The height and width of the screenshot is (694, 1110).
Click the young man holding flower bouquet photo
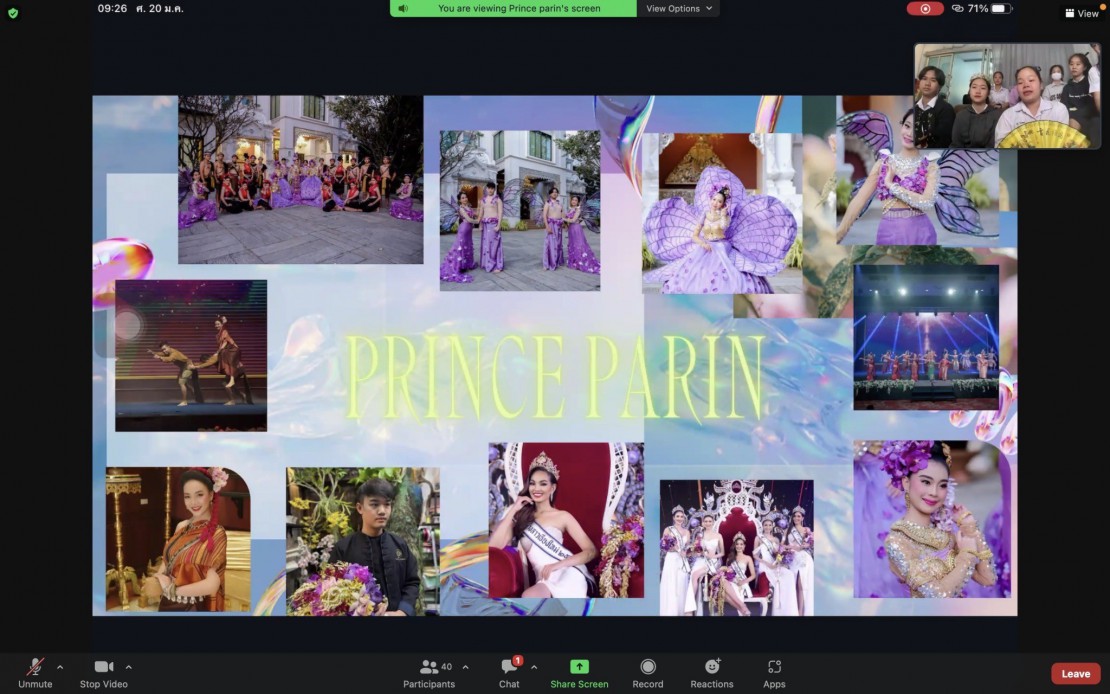point(362,541)
